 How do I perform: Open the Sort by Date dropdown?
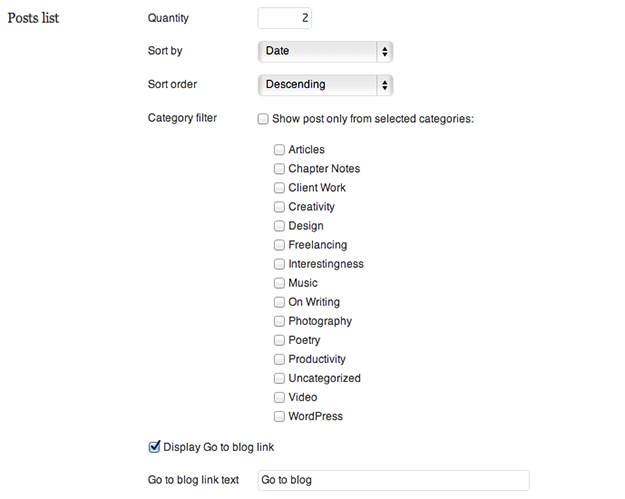coord(325,51)
